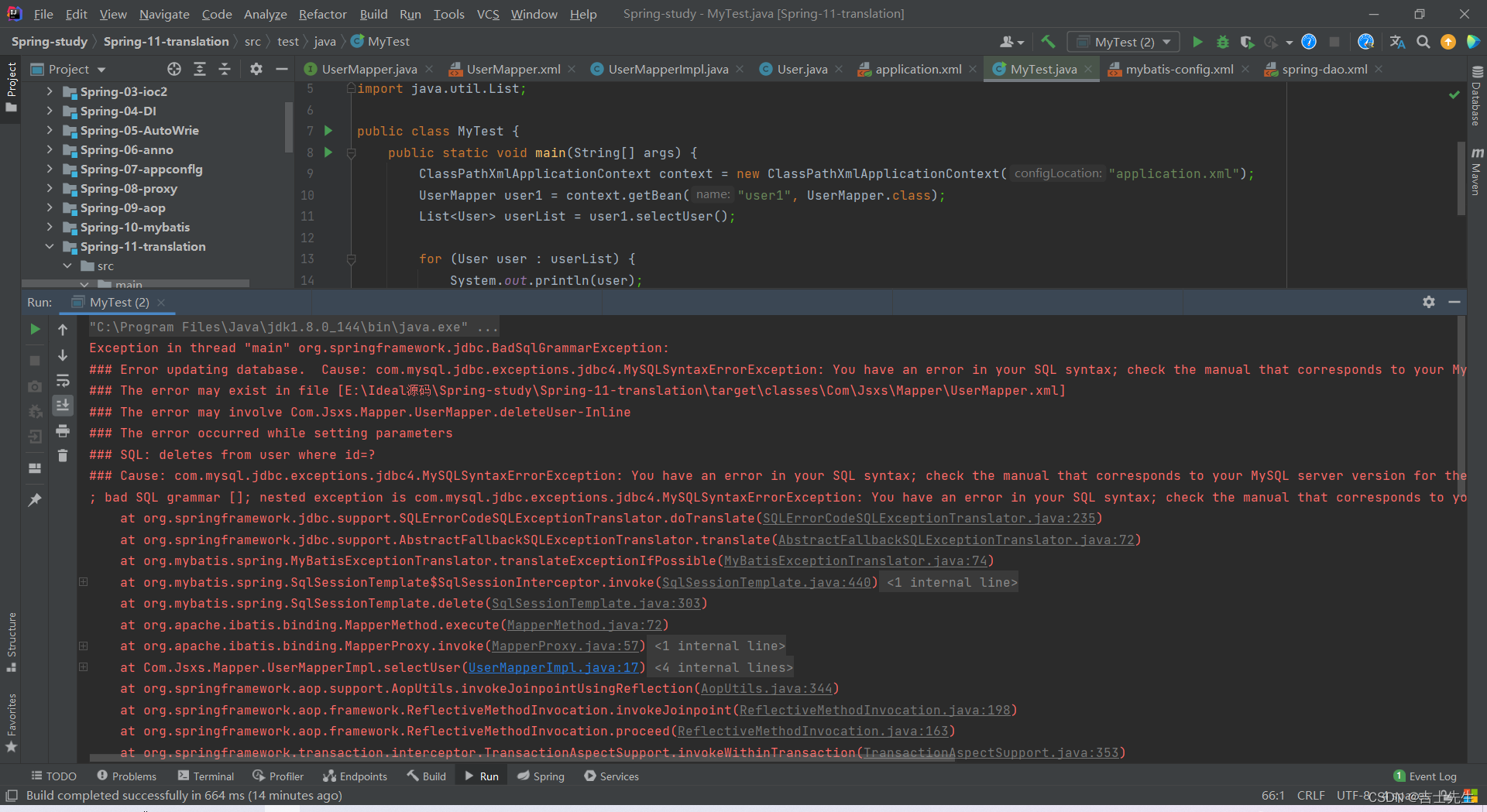Click the editor vertical scrollbar thumb
The width and height of the screenshot is (1487, 812).
click(1461, 178)
